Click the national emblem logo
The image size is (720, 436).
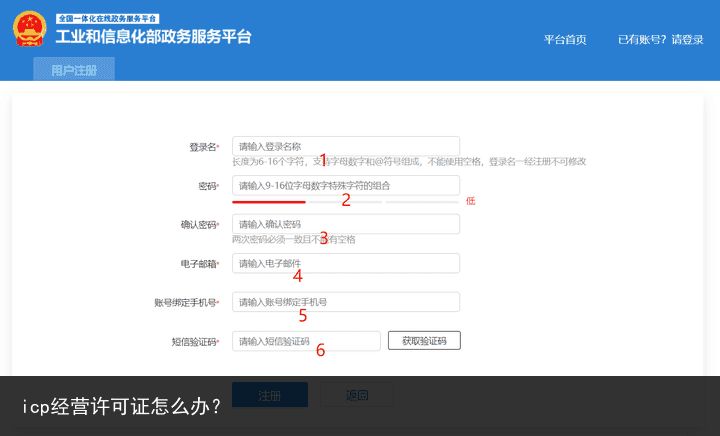[30, 29]
